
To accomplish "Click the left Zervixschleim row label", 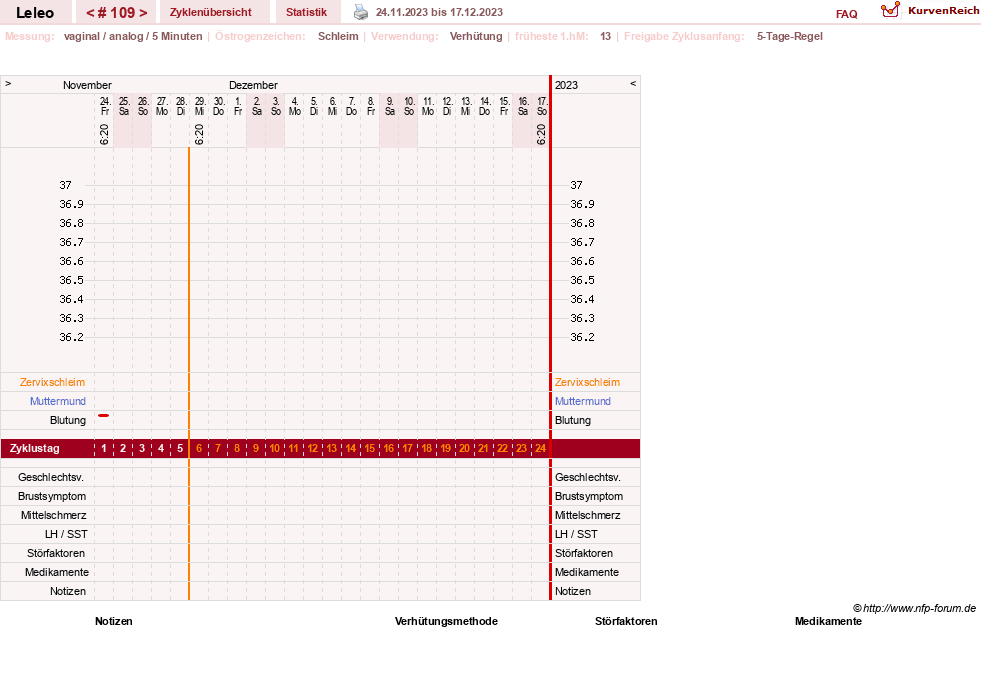I will (53, 382).
